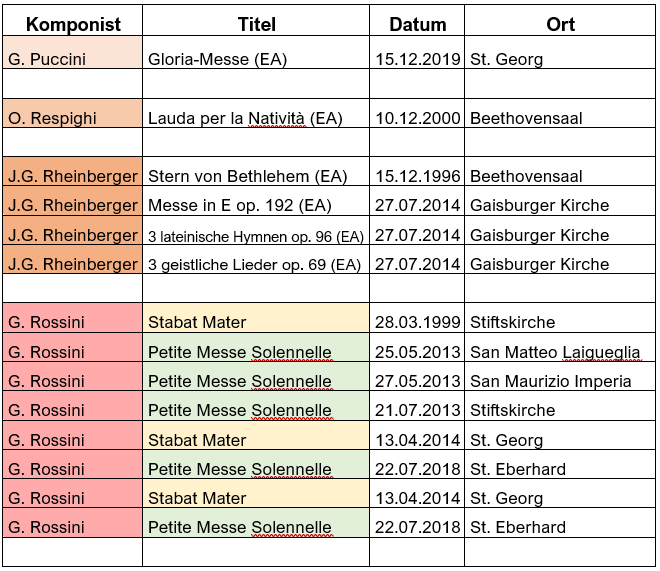Click the Ort header cell

point(560,21)
